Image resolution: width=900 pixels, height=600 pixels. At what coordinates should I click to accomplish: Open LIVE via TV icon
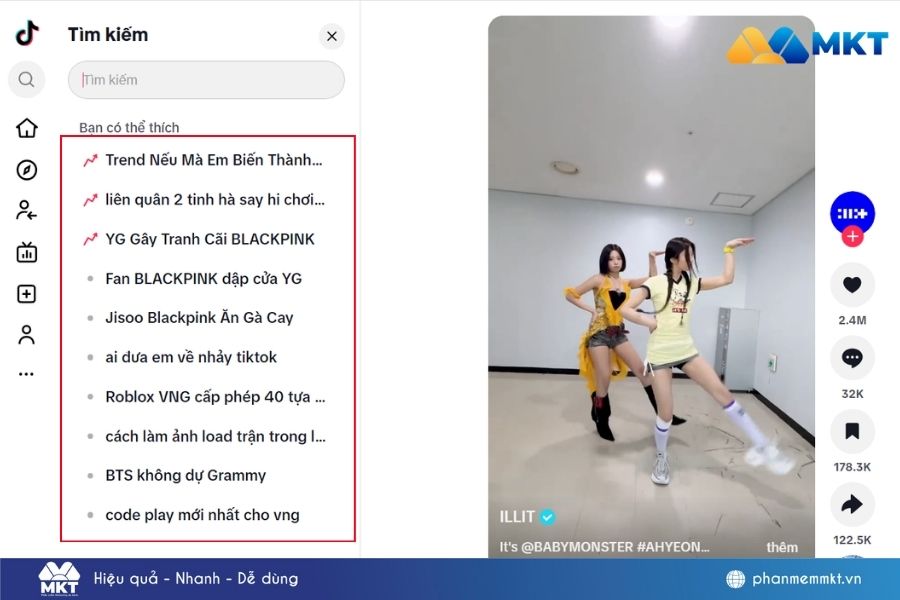click(26, 252)
